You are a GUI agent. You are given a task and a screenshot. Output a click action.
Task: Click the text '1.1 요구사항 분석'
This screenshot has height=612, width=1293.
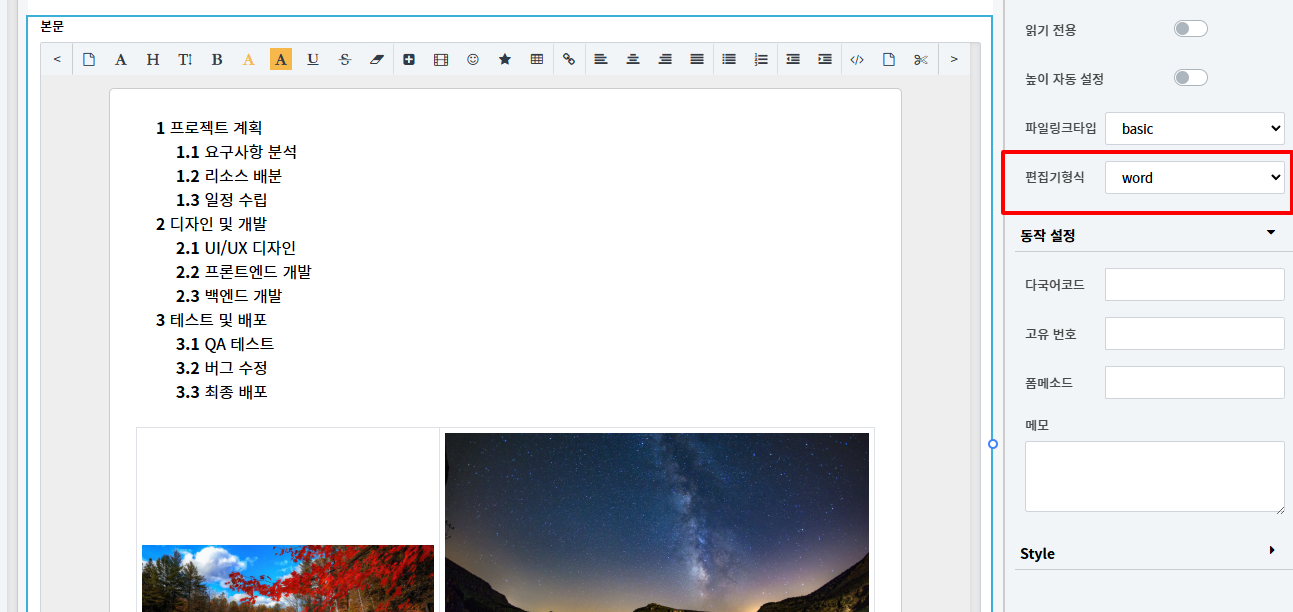click(x=237, y=152)
